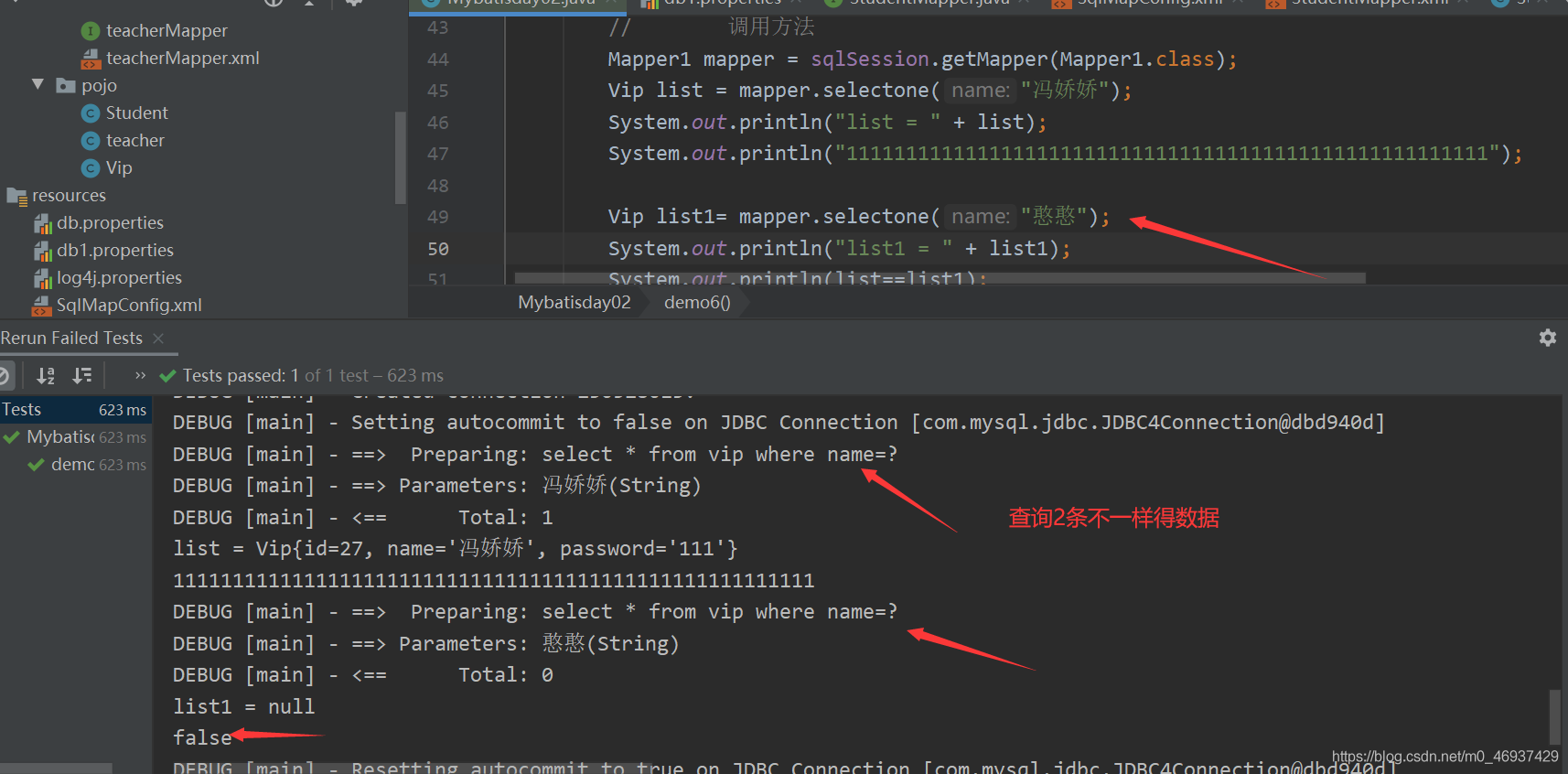The height and width of the screenshot is (774, 1568).
Task: Click the first 'Preparing: select * from vip' line
Action: click(x=535, y=455)
